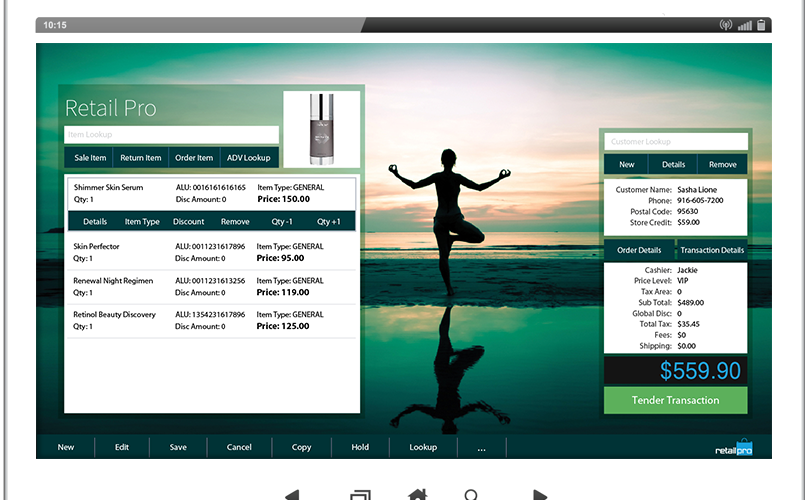Switch to the Order Details tab

639,250
